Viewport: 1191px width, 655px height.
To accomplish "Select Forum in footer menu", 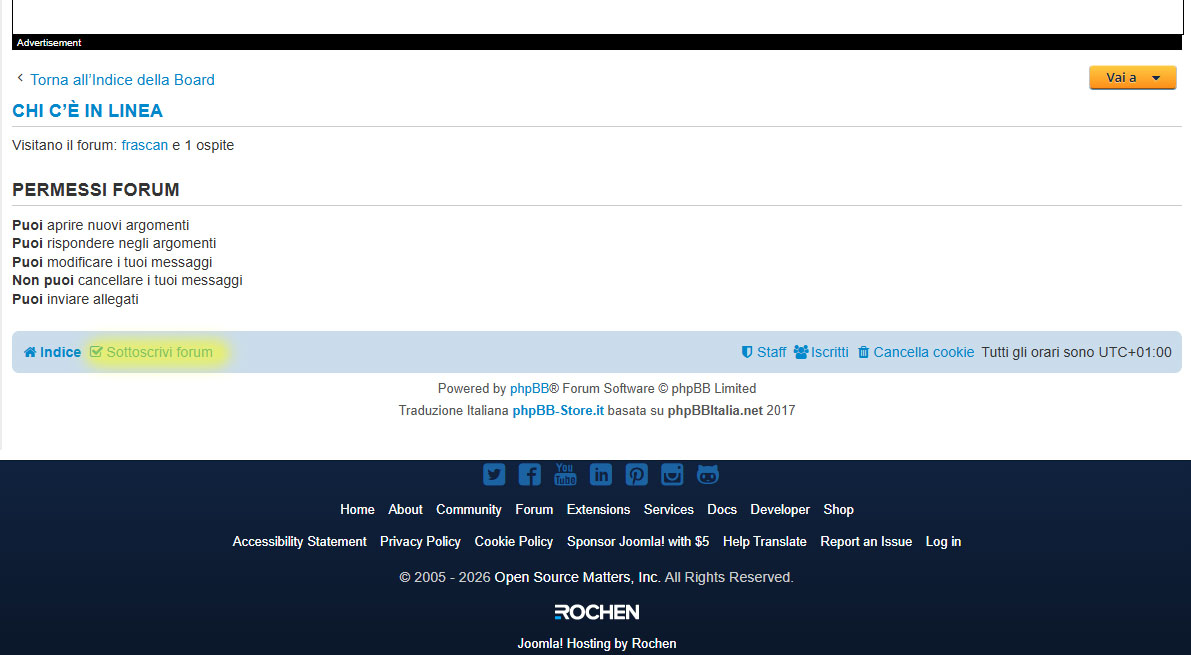I will pyautogui.click(x=534, y=509).
